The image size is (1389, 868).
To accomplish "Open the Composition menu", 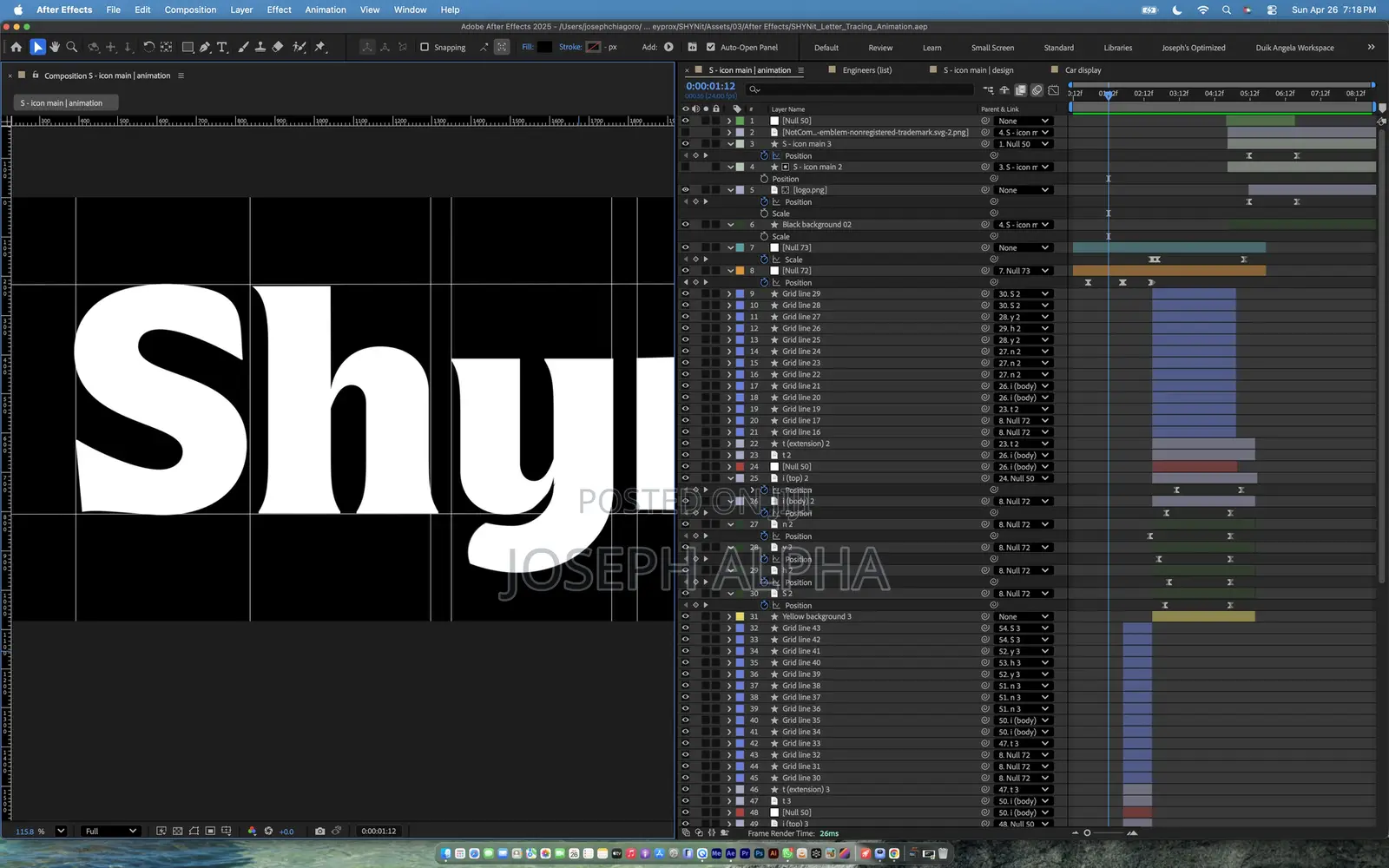I will (x=190, y=10).
